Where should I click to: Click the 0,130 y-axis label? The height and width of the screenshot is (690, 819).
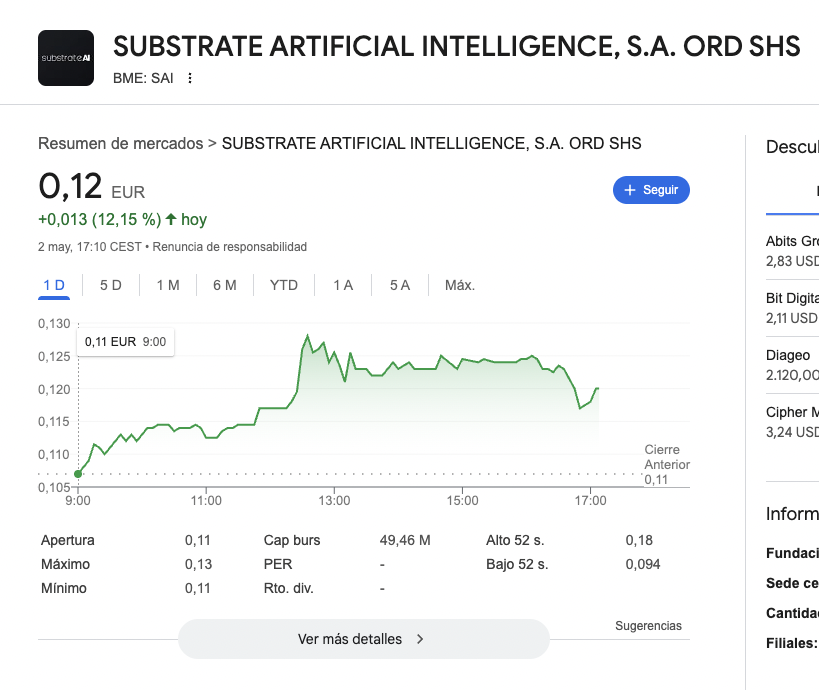54,324
